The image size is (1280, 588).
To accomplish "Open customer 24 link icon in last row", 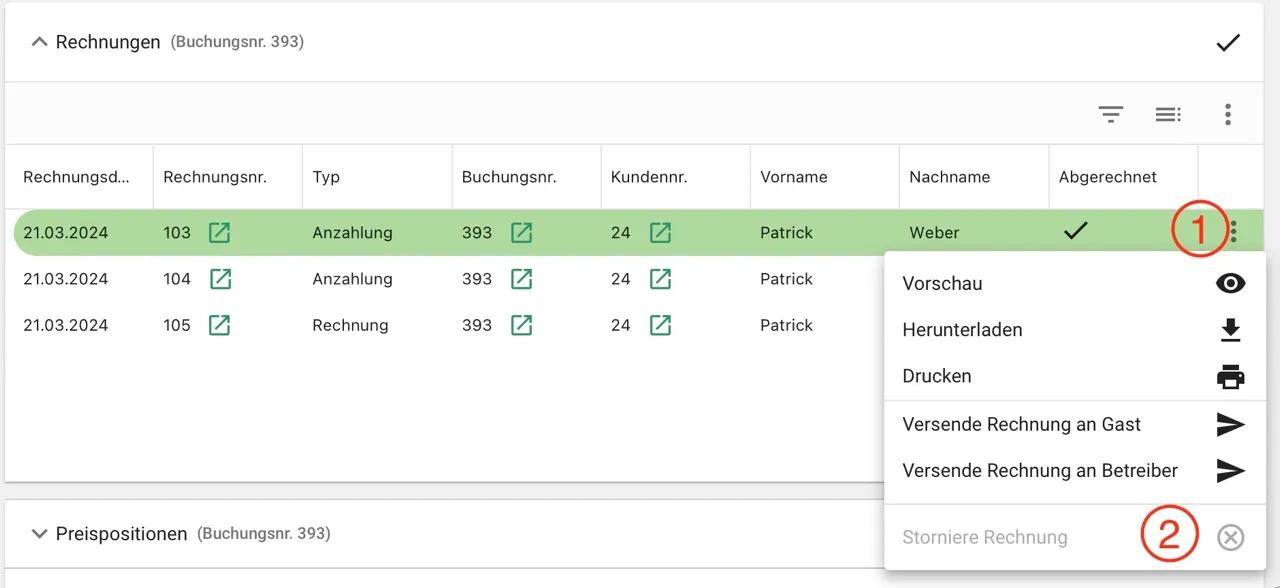I will coord(660,325).
